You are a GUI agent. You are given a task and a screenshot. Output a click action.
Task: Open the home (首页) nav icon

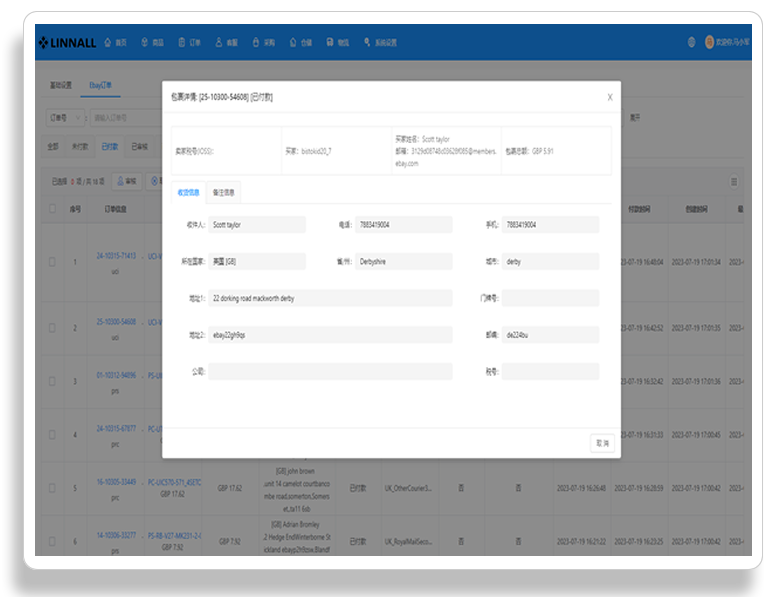coord(108,43)
